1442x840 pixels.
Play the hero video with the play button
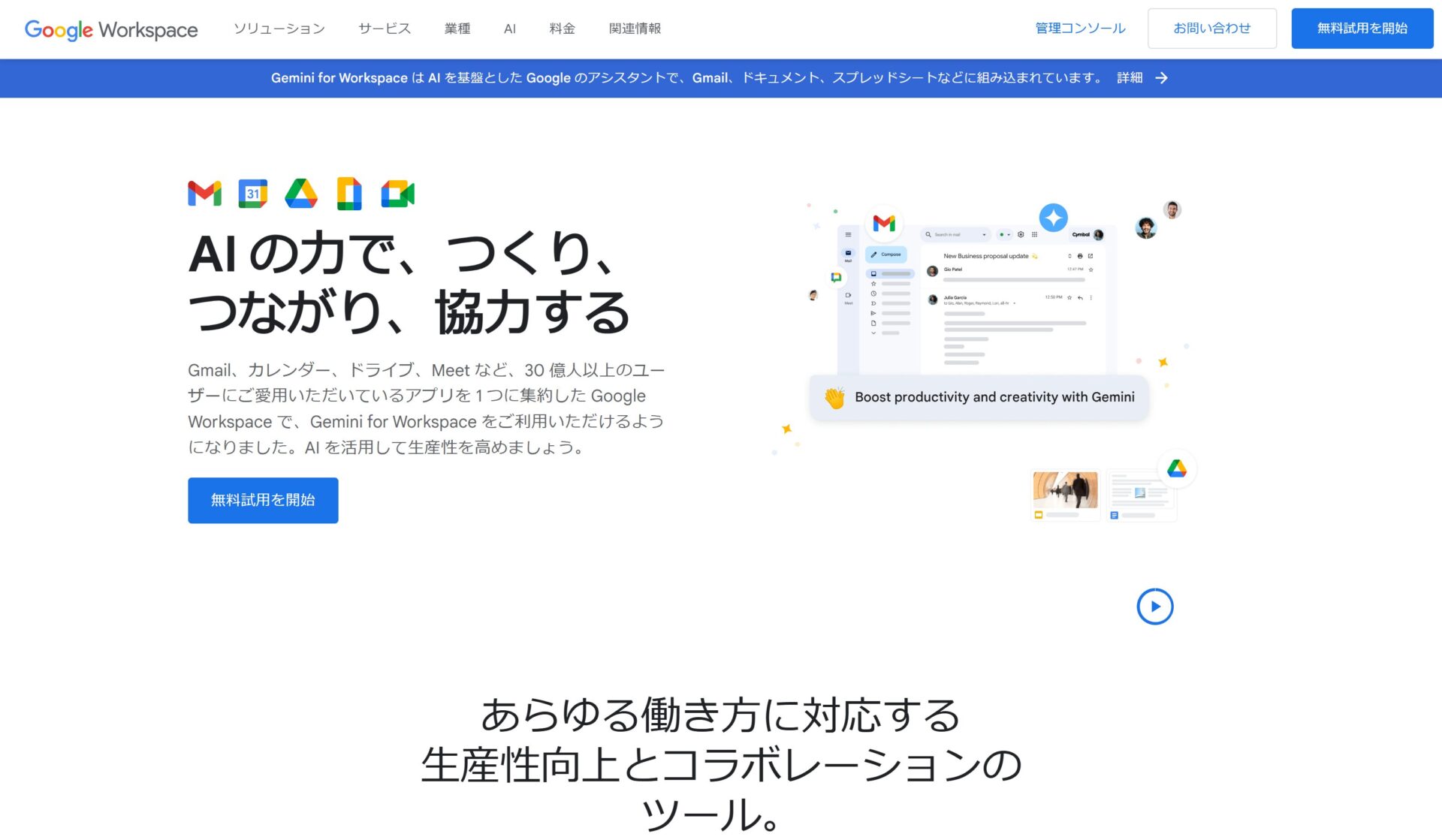pos(1154,606)
